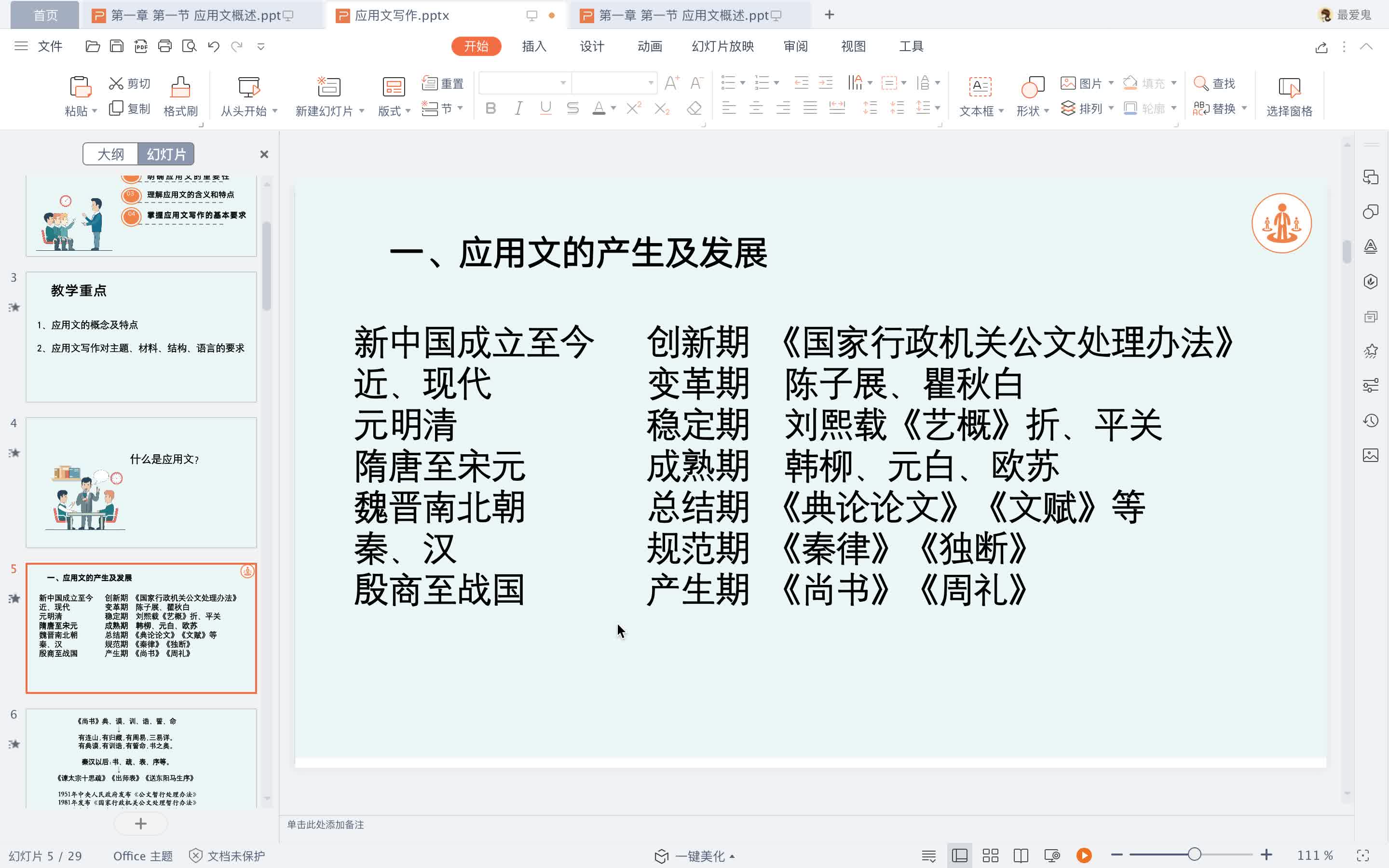Reset slide layout with 重置
Image resolution: width=1389 pixels, height=868 pixels.
443,84
